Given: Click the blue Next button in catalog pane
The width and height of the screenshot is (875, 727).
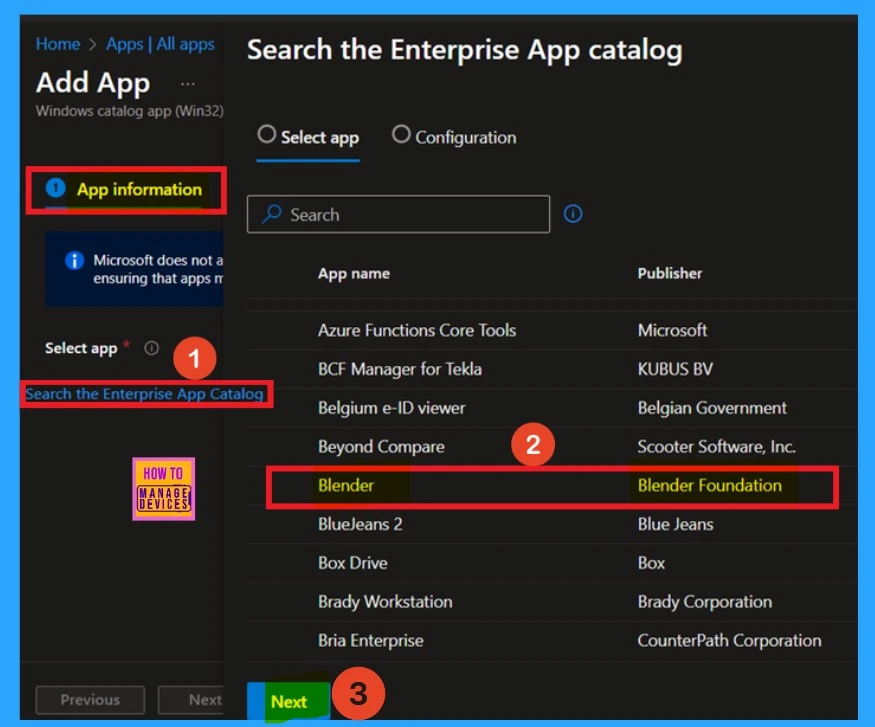Looking at the screenshot, I should click(289, 701).
